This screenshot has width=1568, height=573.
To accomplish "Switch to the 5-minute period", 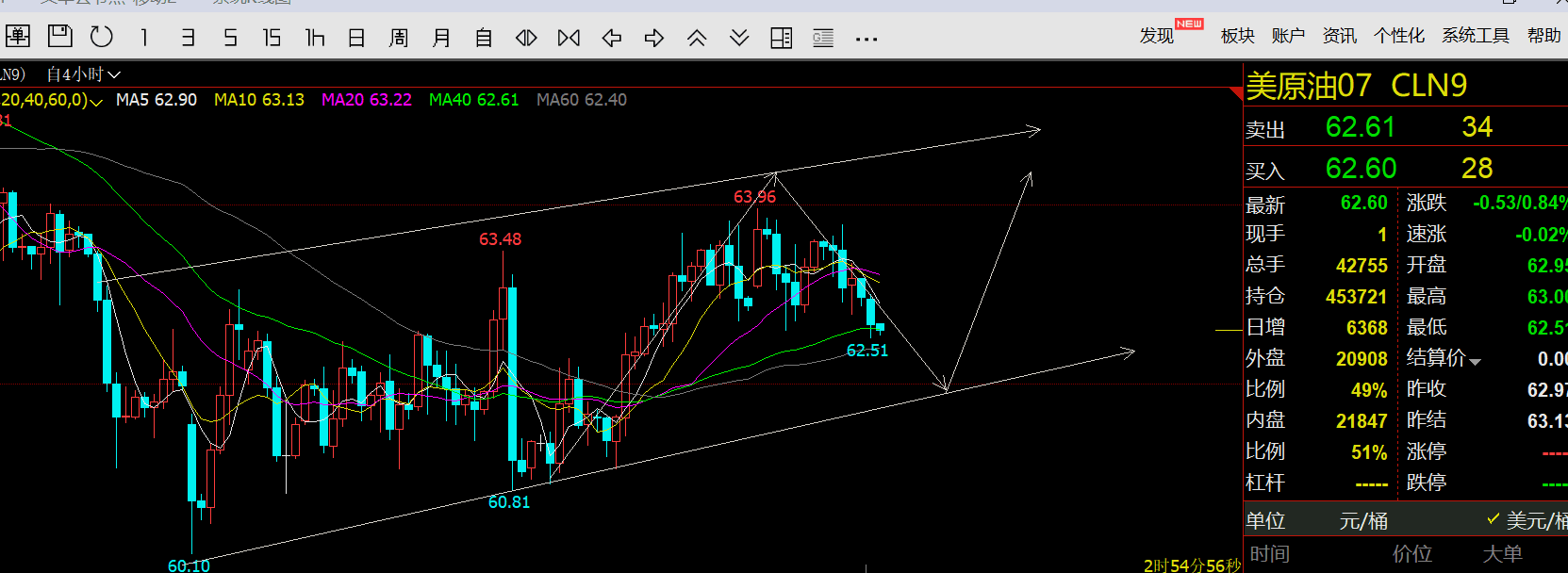I will click(x=230, y=38).
